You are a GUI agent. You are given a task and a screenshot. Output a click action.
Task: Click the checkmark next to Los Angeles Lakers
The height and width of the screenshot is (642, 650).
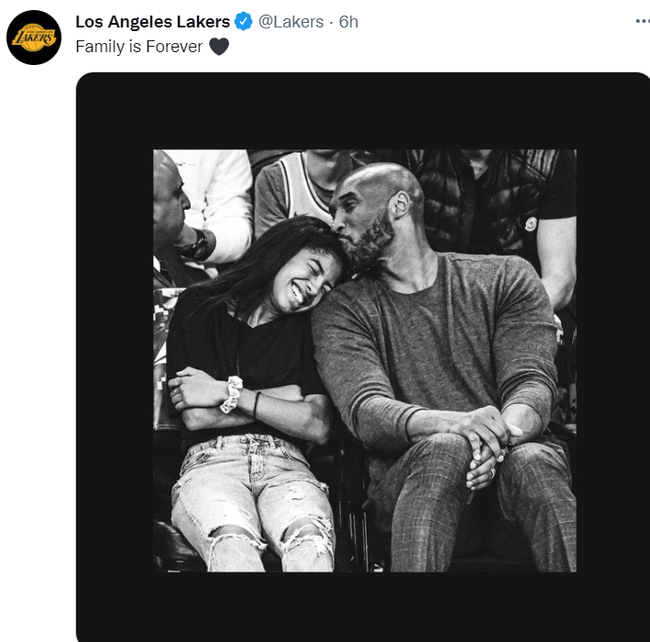(243, 22)
